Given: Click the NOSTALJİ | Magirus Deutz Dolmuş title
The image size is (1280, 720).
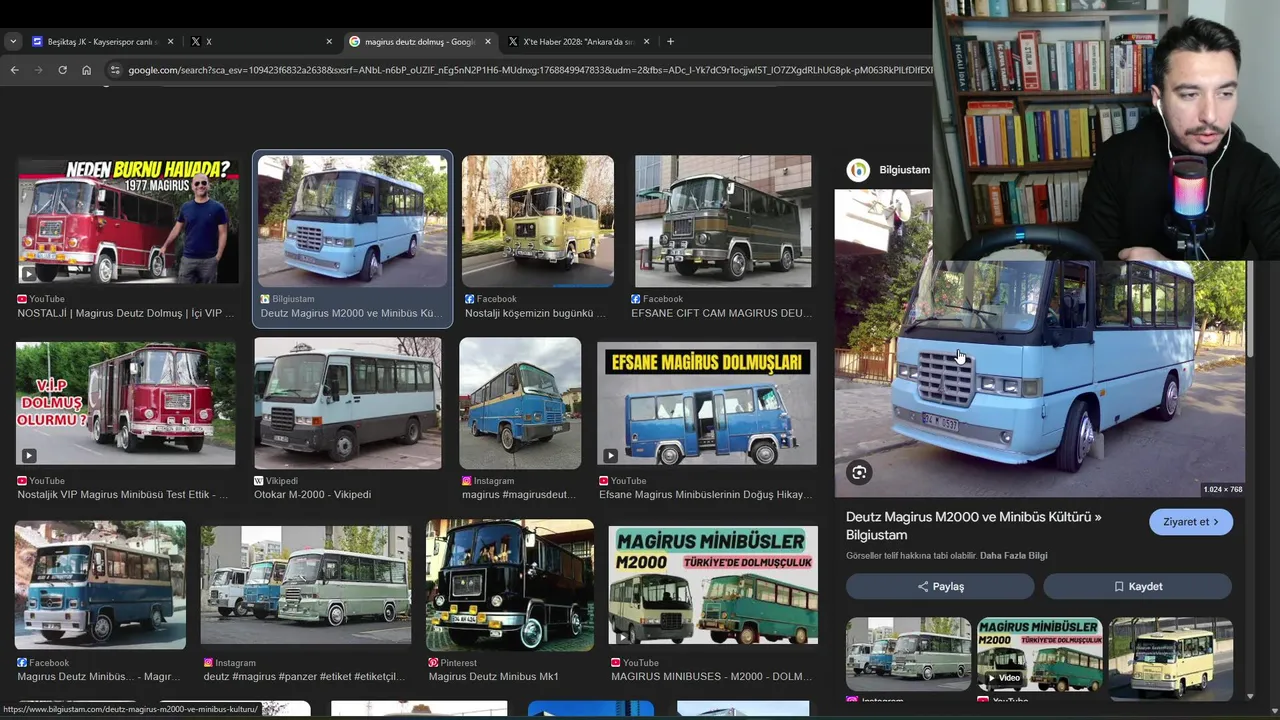Looking at the screenshot, I should [x=126, y=313].
